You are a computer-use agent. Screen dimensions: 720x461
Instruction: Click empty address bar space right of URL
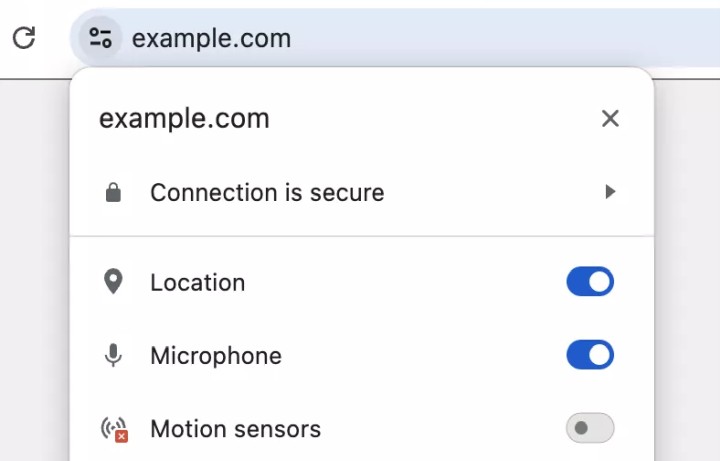[x=500, y=39]
